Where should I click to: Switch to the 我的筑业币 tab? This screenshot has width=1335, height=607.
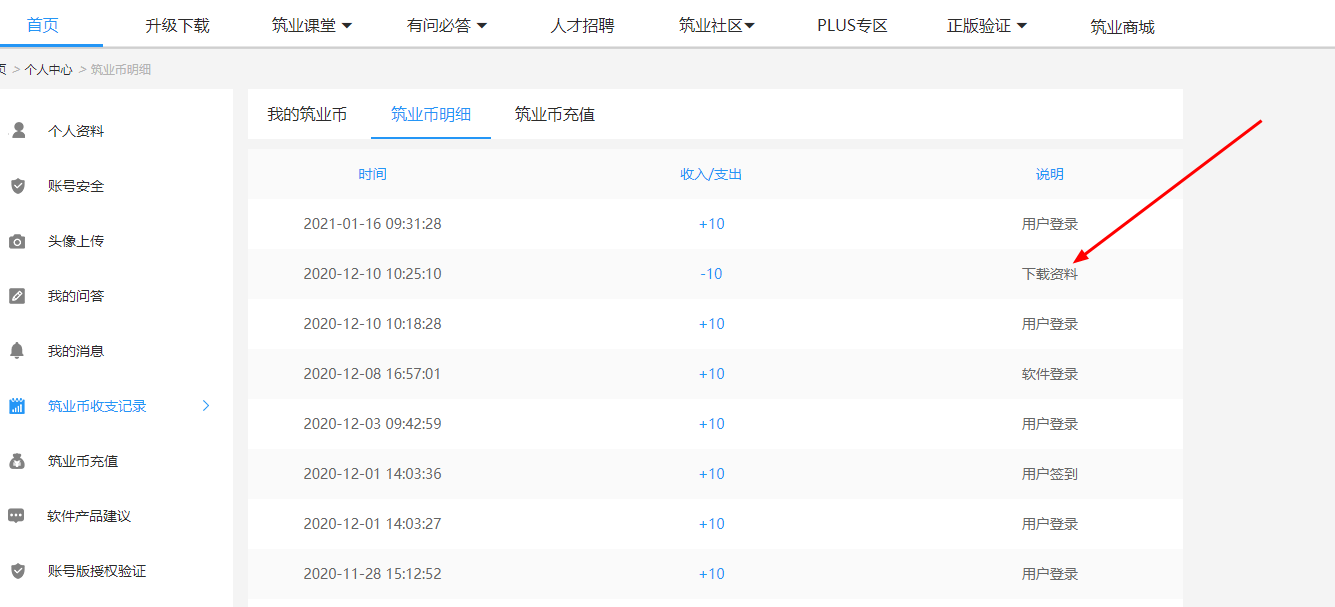[307, 114]
